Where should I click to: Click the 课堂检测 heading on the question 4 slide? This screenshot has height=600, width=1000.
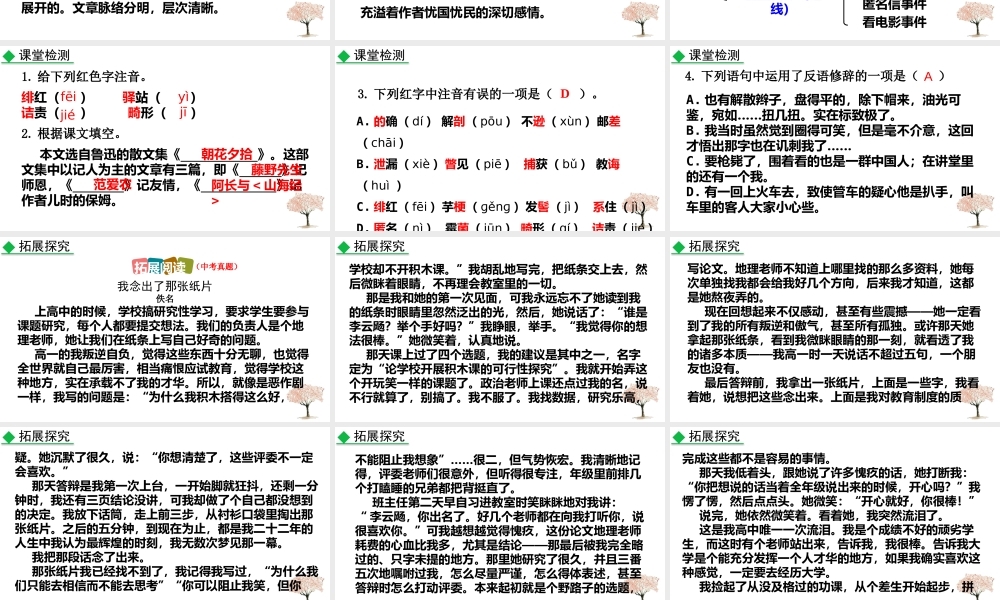click(x=714, y=55)
